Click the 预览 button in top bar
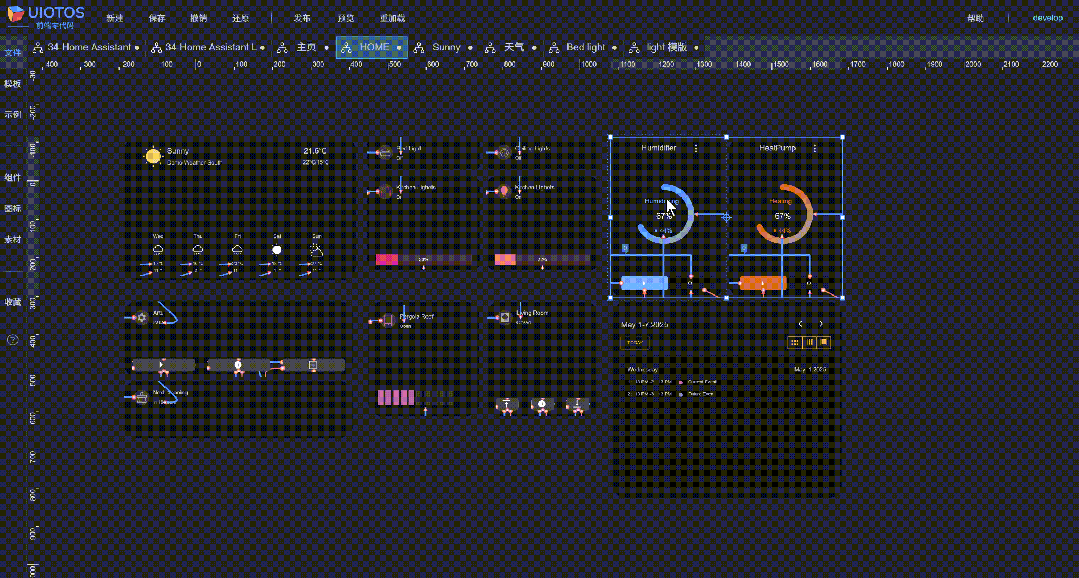Screen dimensions: 1079x578 pyautogui.click(x=348, y=19)
